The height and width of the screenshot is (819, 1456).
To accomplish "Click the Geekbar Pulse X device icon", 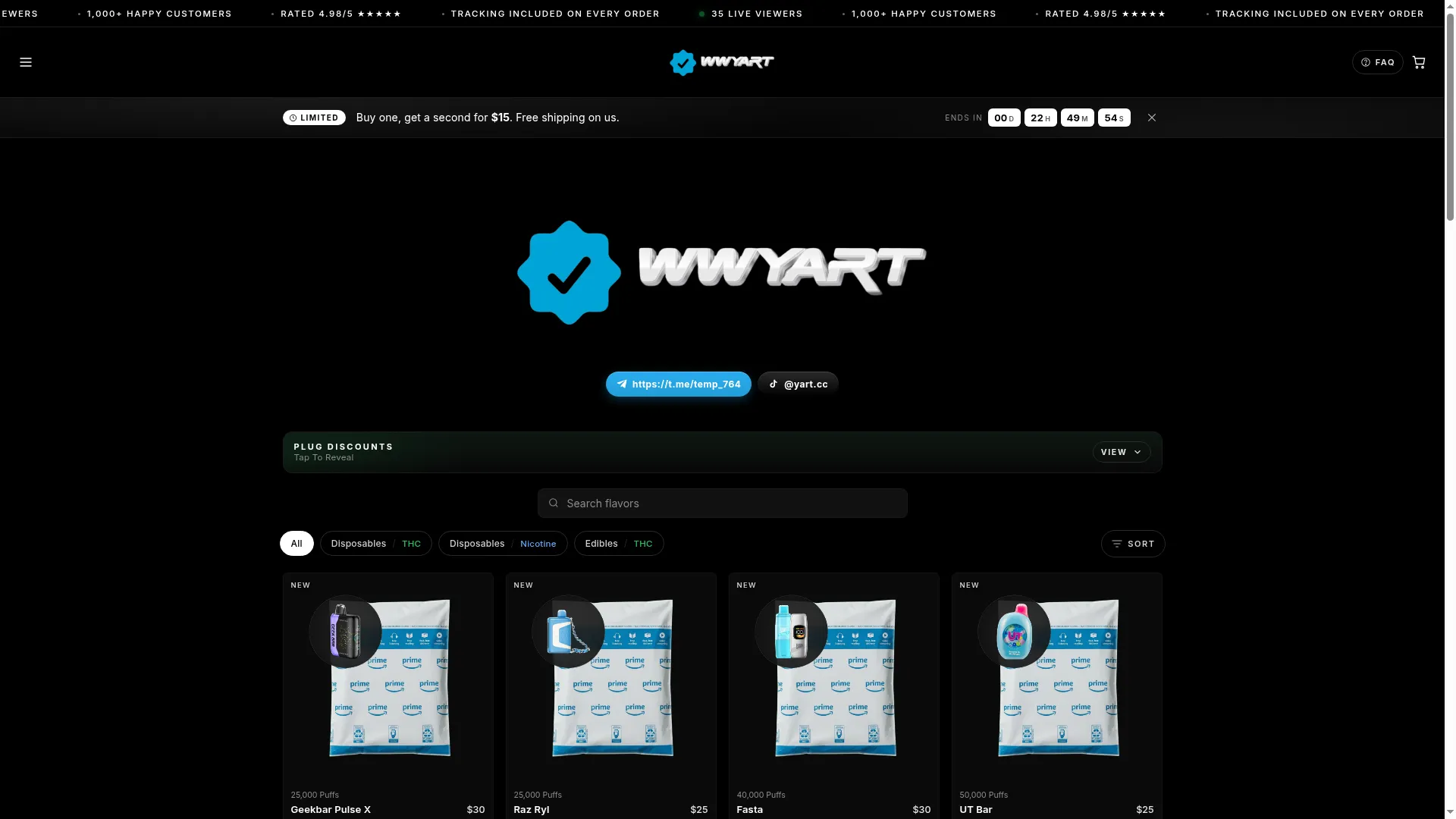I will 345,632.
